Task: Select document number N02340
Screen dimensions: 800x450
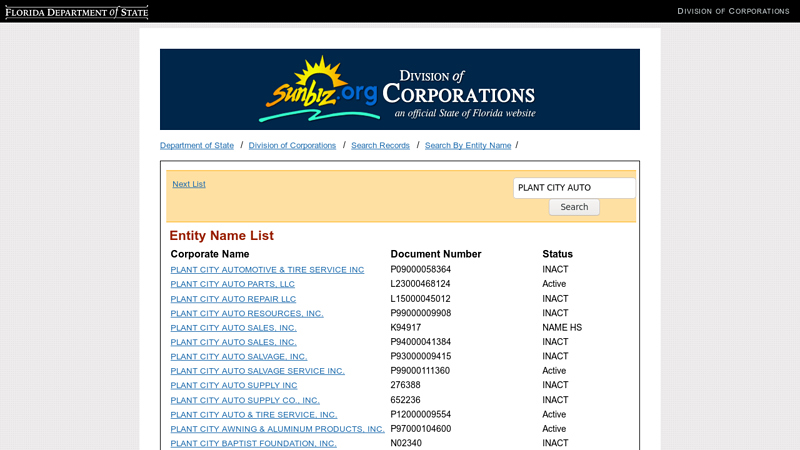Action: tap(406, 443)
